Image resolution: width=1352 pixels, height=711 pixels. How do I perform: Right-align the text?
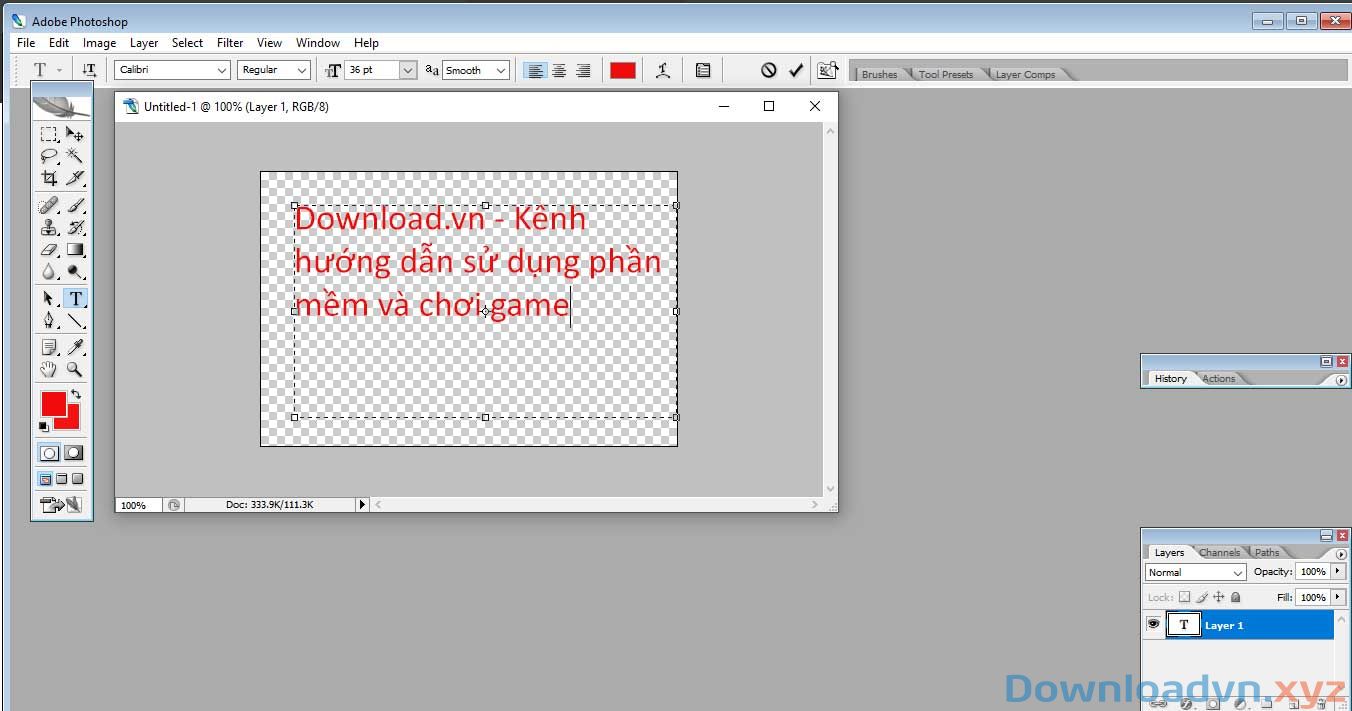[583, 70]
